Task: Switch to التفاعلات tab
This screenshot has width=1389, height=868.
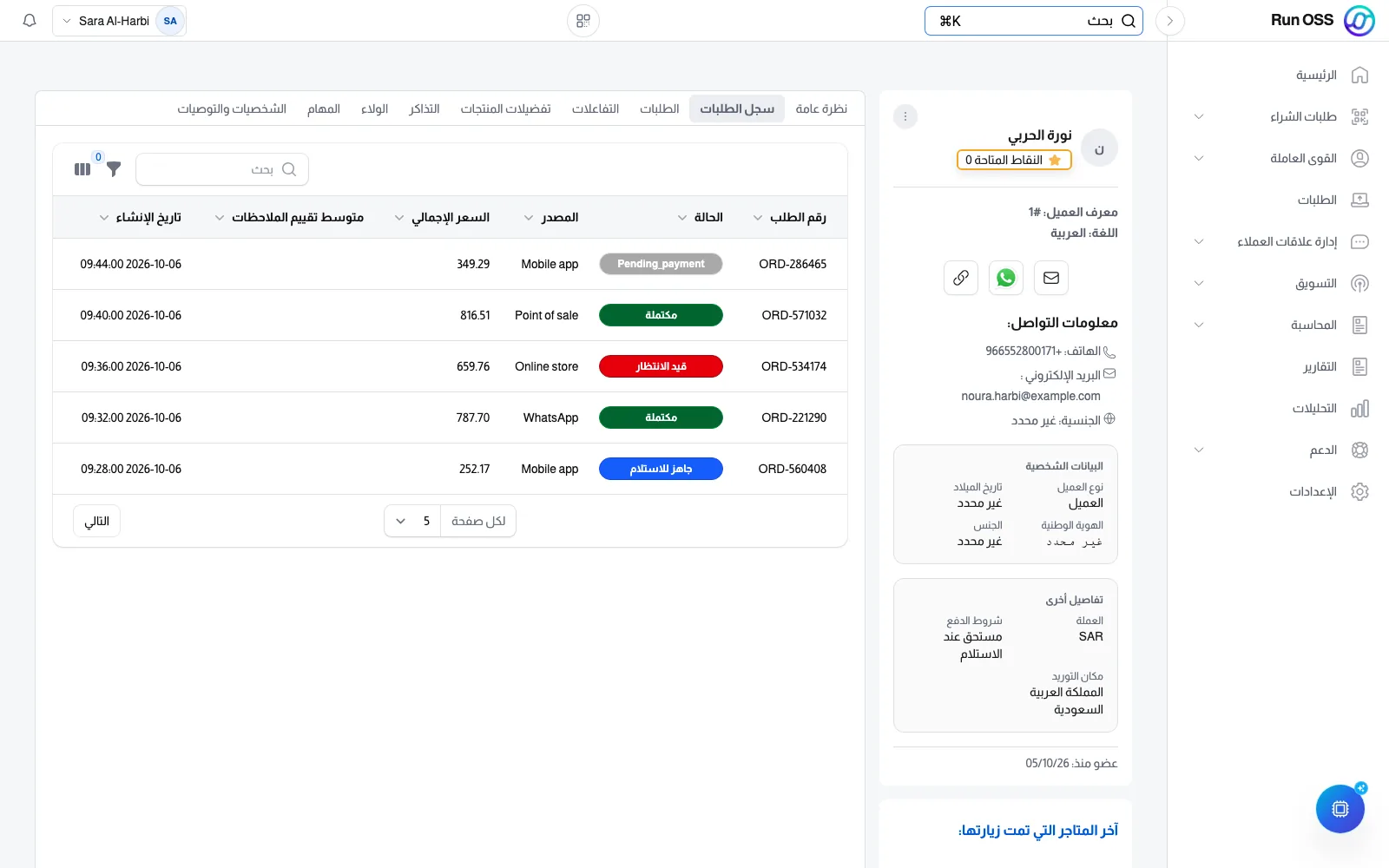Action: point(596,108)
